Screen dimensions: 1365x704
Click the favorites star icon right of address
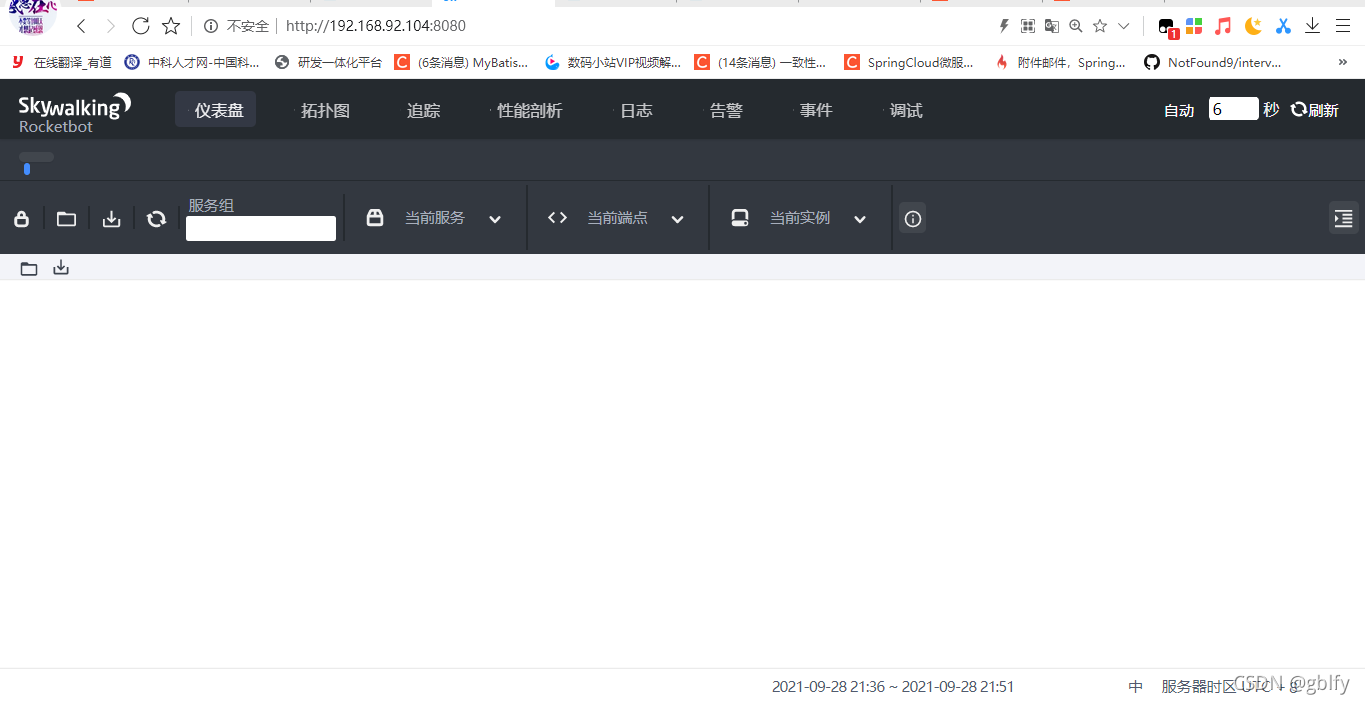click(1100, 26)
